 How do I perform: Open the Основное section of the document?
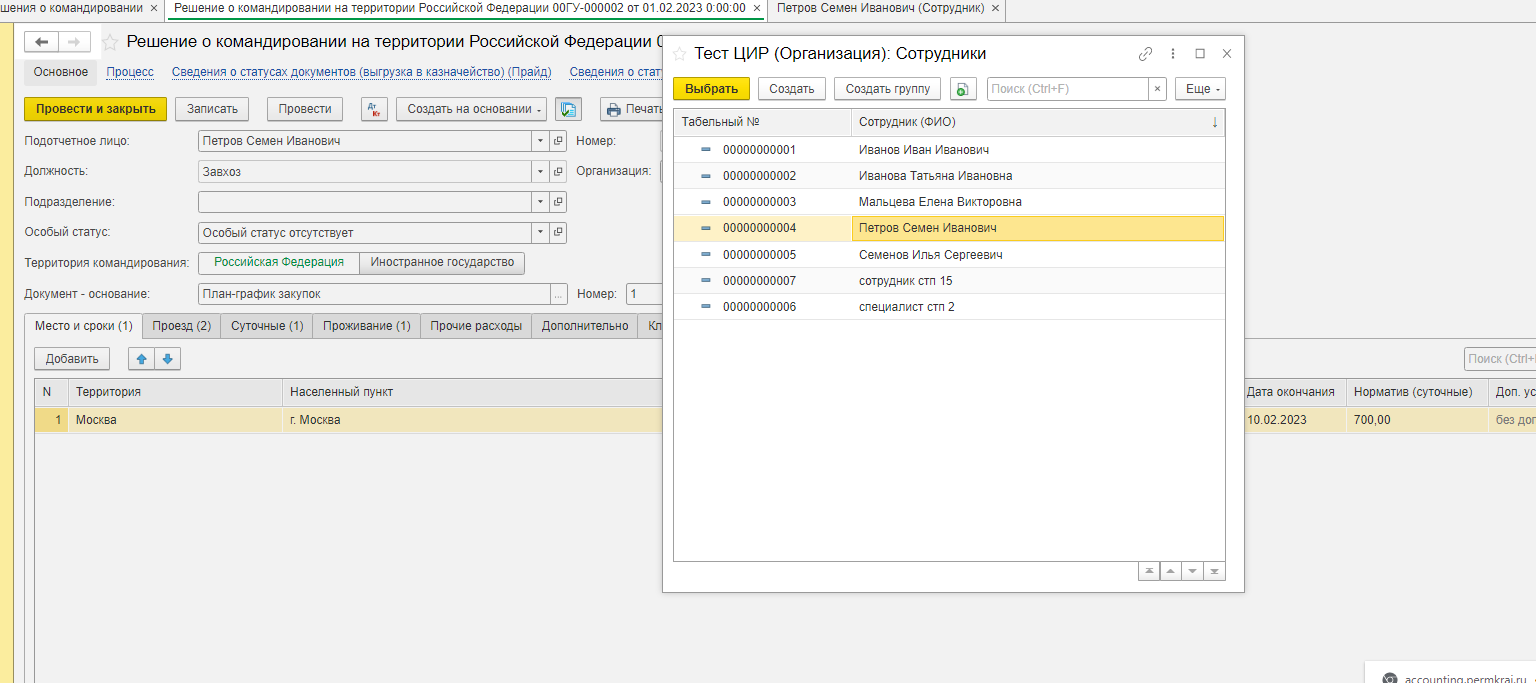[61, 72]
